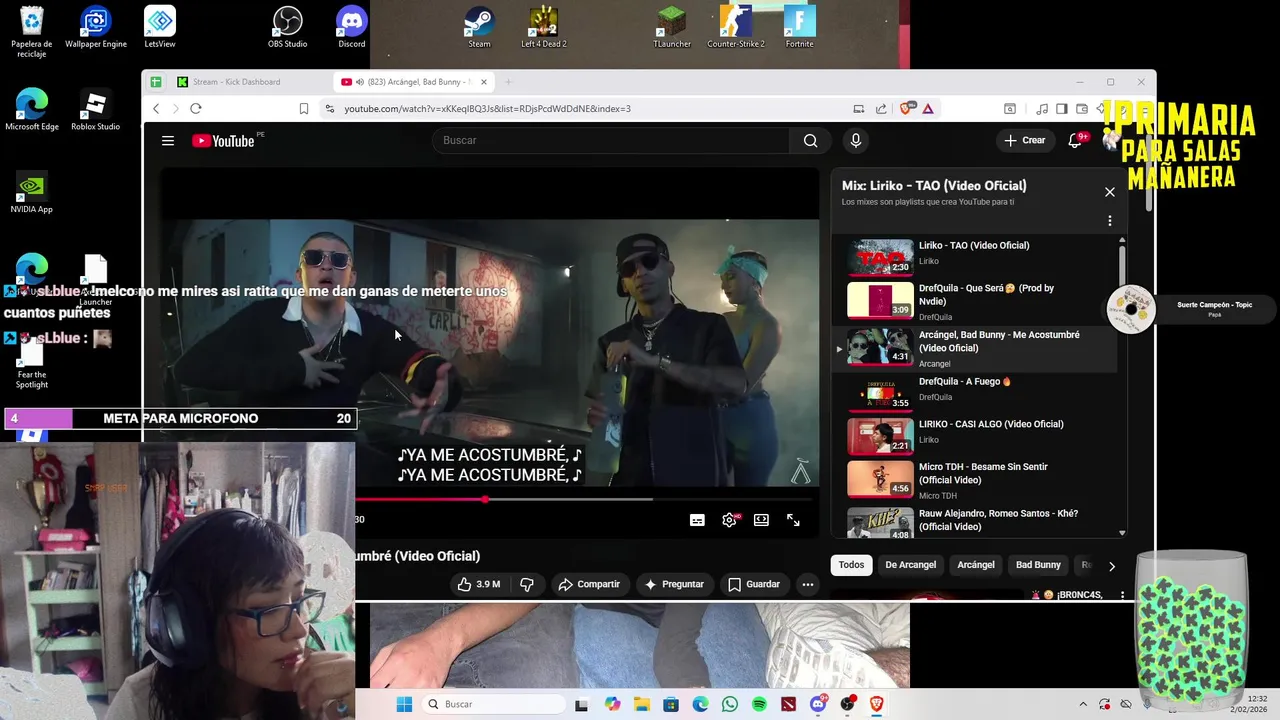Close the Mix playlist panel
1280x720 pixels.
pyautogui.click(x=1109, y=192)
